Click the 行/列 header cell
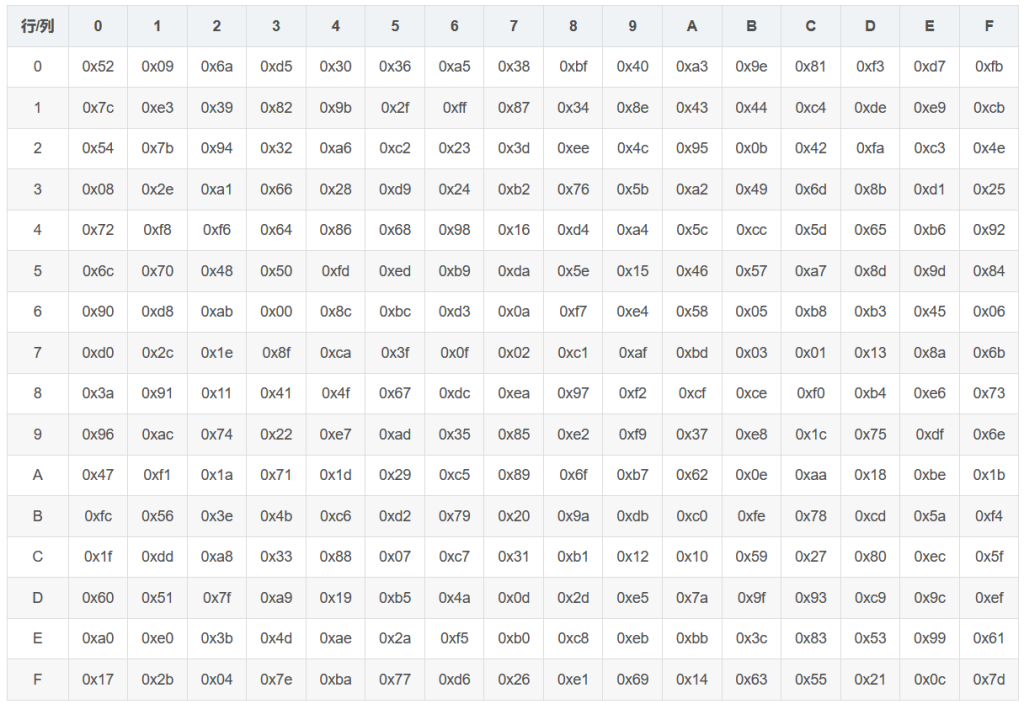 pos(37,26)
